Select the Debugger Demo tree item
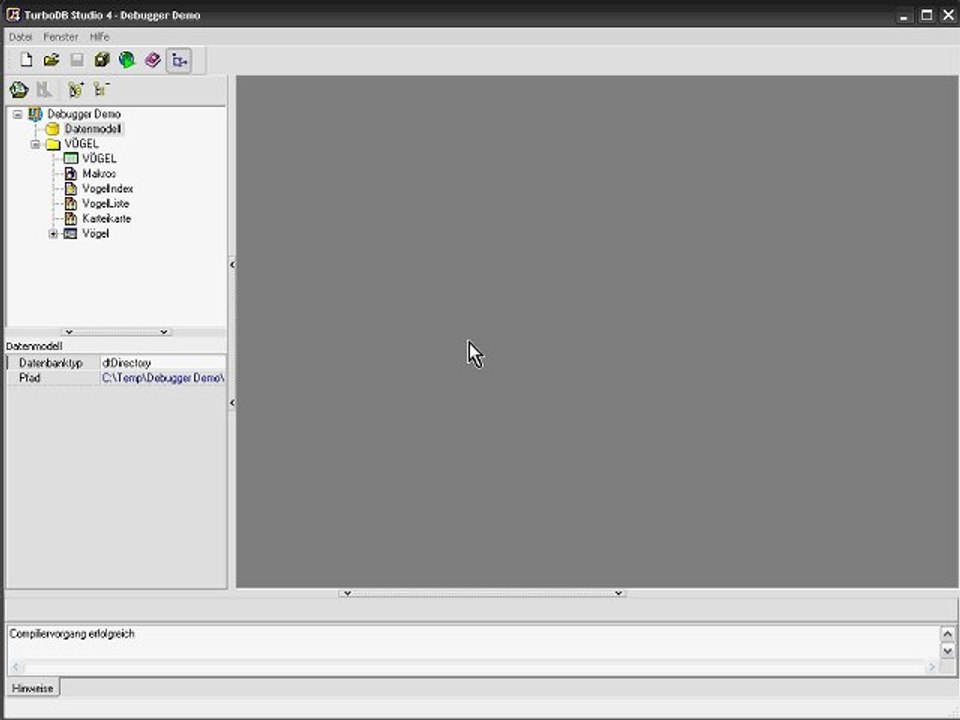Viewport: 960px width, 720px height. [x=84, y=114]
